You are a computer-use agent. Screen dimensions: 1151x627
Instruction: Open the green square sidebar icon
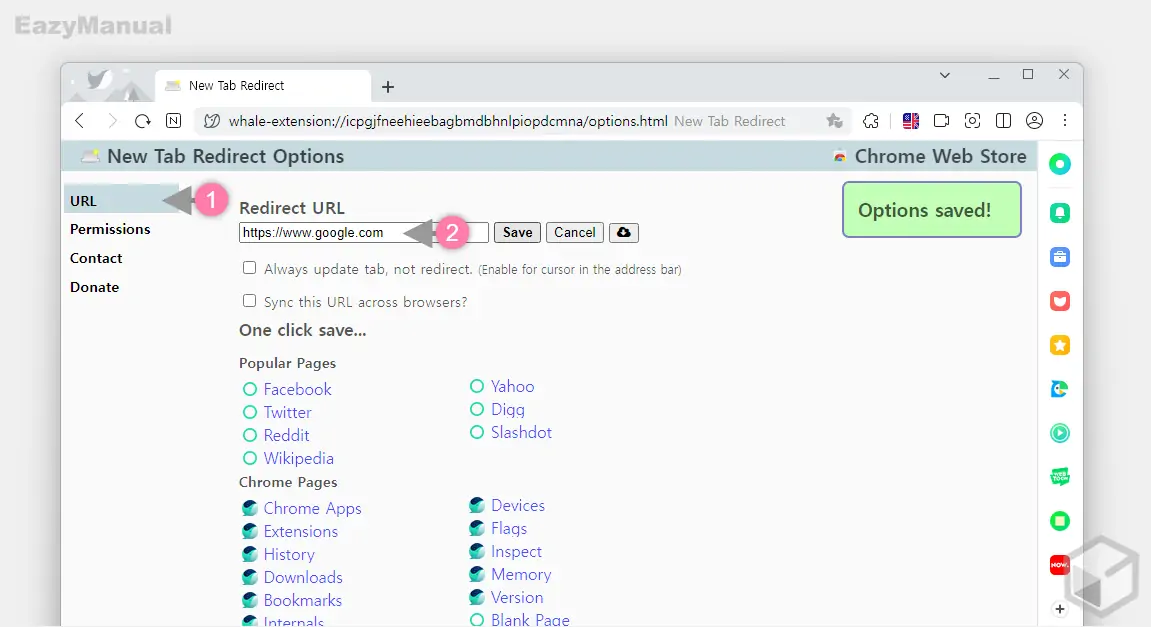pyautogui.click(x=1060, y=521)
